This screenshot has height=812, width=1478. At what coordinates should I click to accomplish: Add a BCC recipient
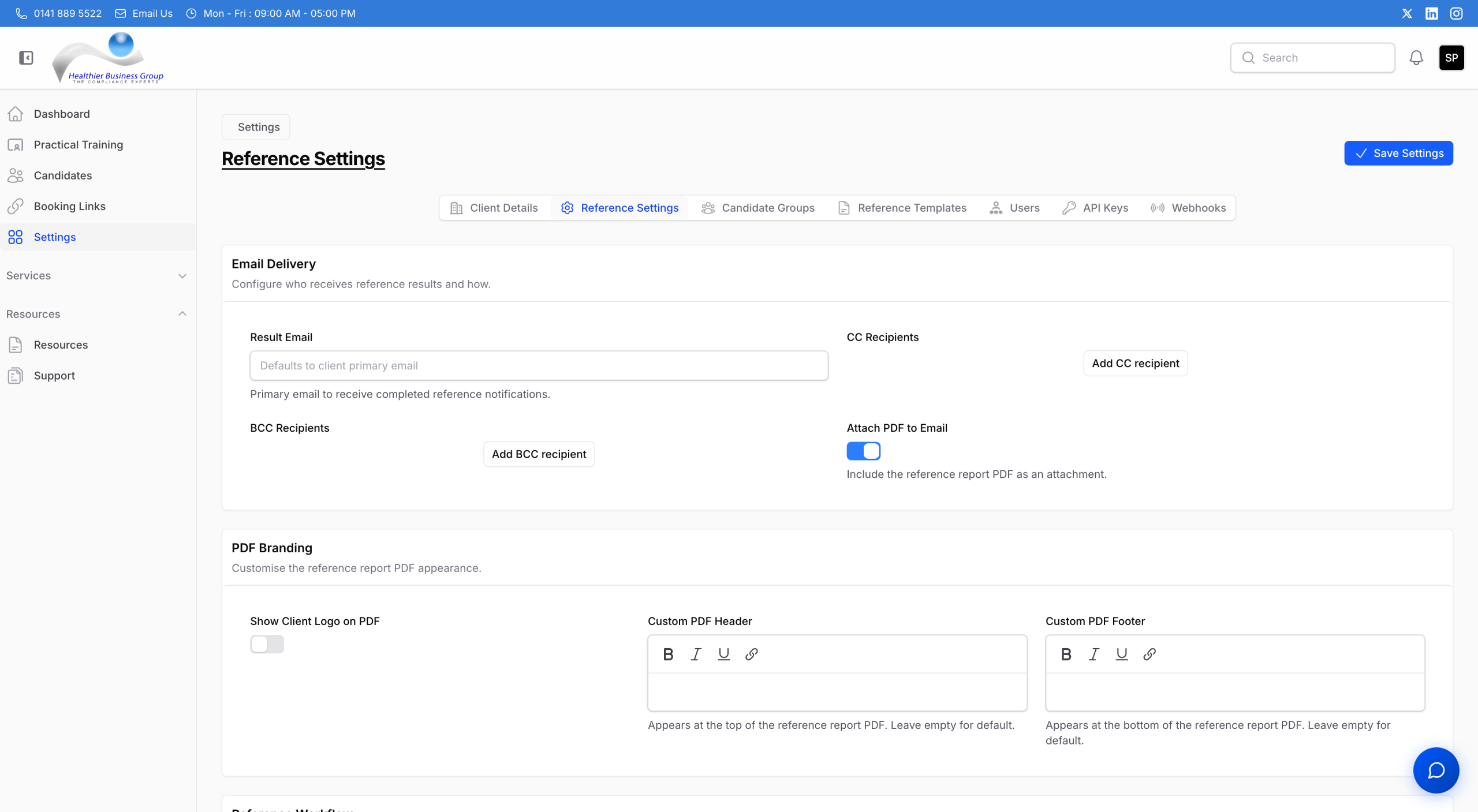coord(538,454)
